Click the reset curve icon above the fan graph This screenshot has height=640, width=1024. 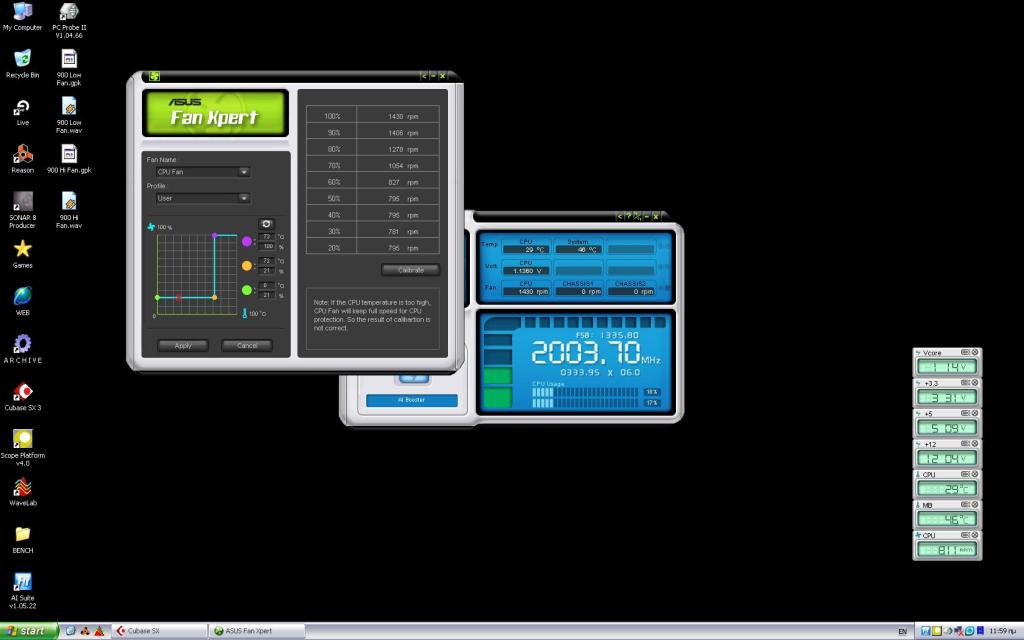click(x=266, y=224)
